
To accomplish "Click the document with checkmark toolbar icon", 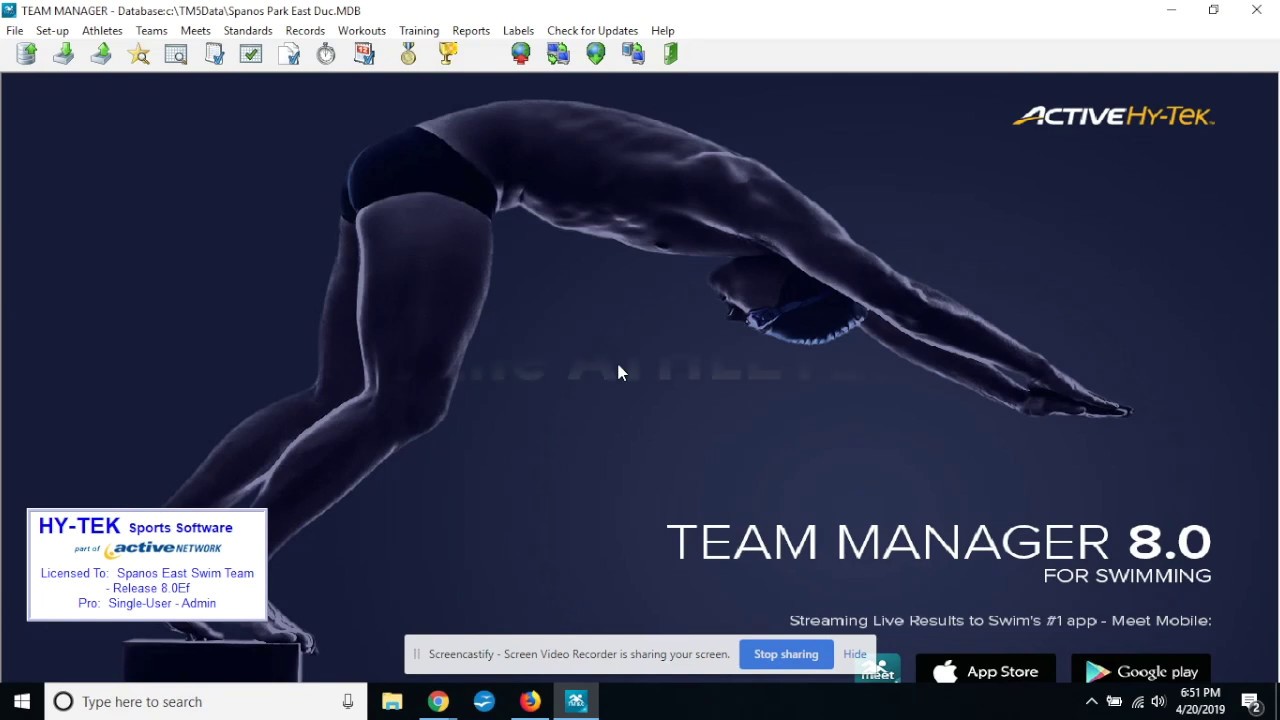I will pyautogui.click(x=289, y=54).
